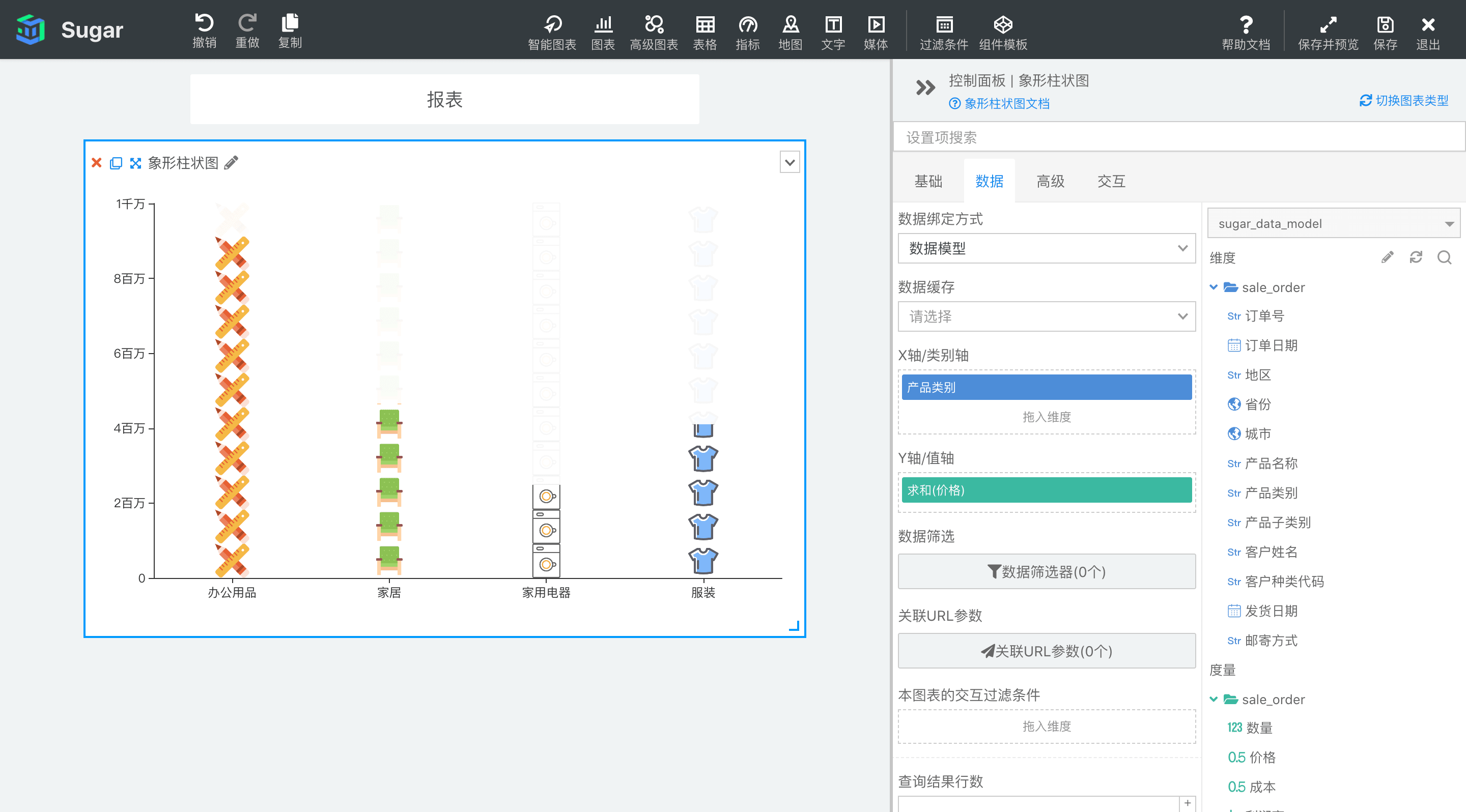Image resolution: width=1466 pixels, height=812 pixels.
Task: Switch to the 基础 tab
Action: (x=928, y=182)
